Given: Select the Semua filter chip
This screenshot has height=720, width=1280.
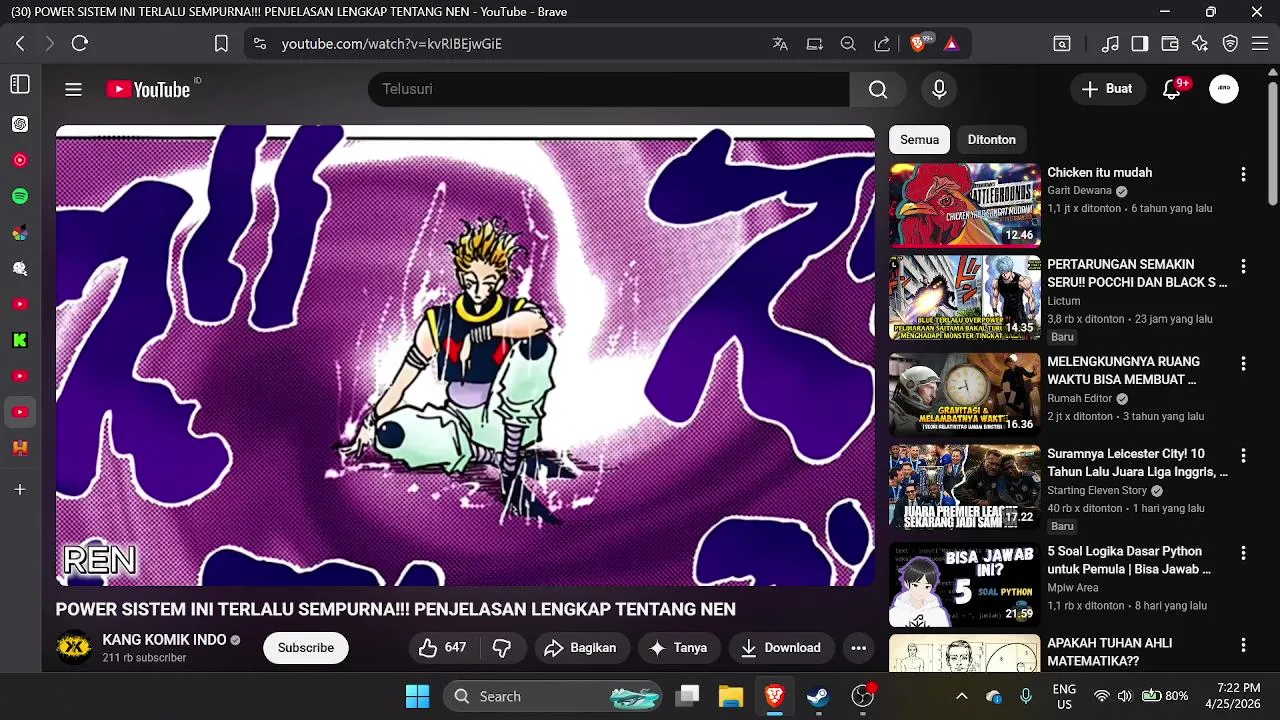Looking at the screenshot, I should 919,140.
